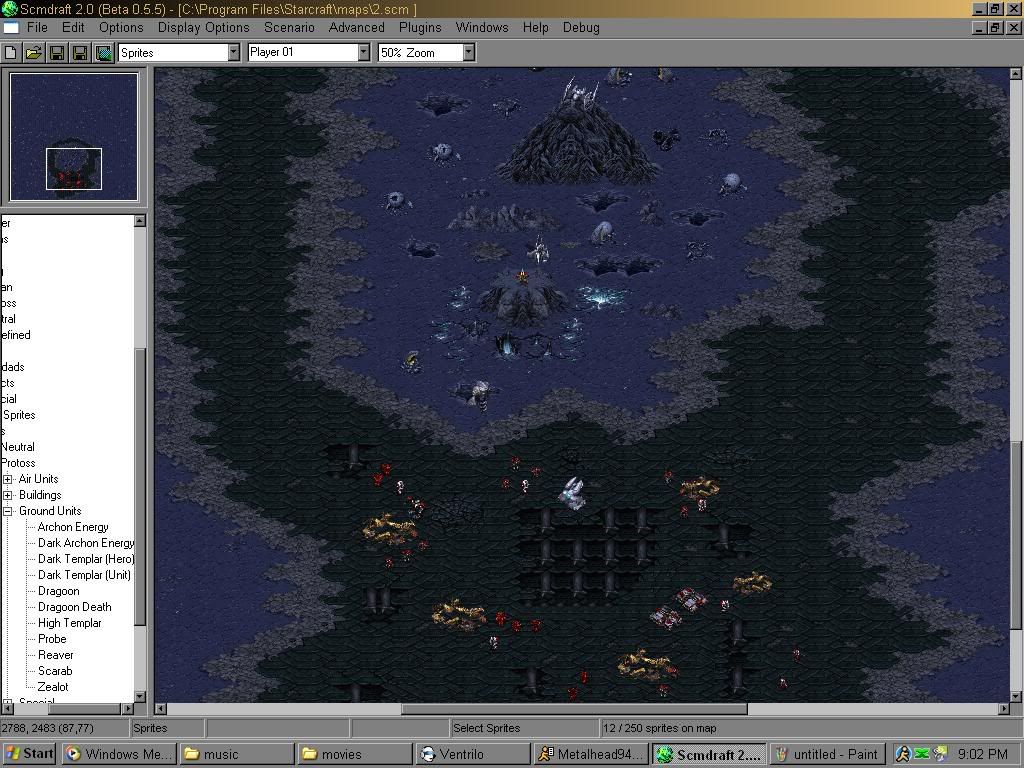The width and height of the screenshot is (1024, 768).
Task: Select the Scarab sprite entry
Action: click(55, 671)
